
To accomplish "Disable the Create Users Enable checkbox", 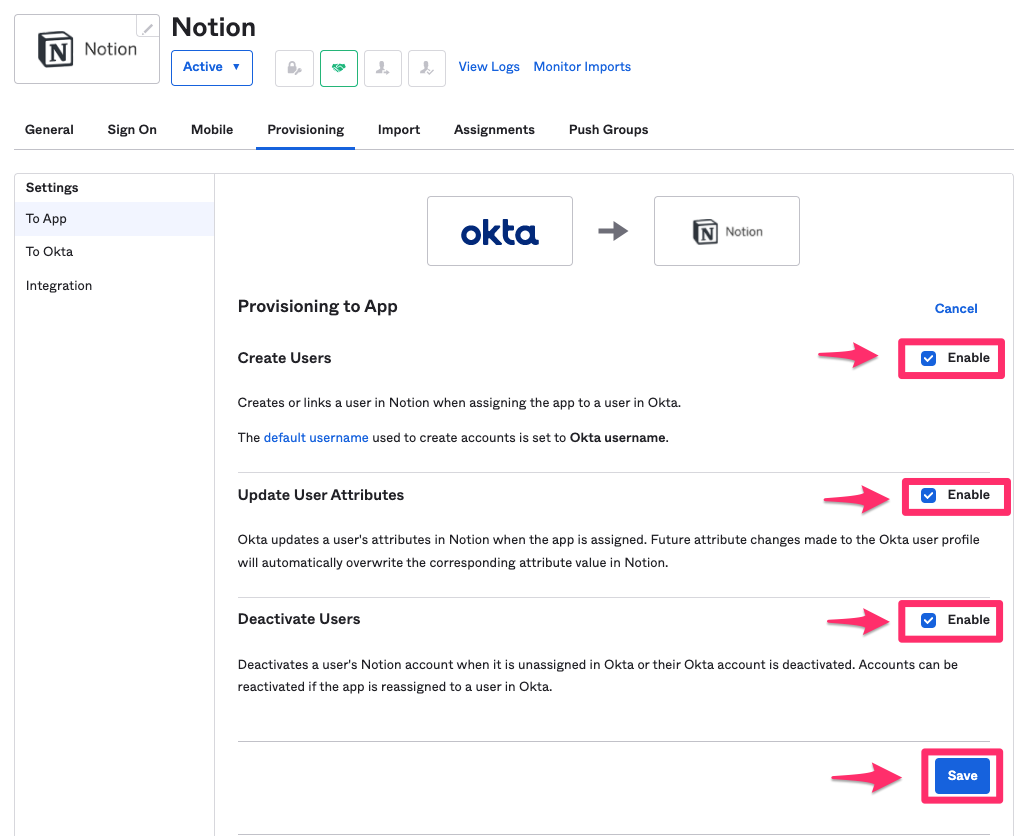I will click(x=928, y=357).
